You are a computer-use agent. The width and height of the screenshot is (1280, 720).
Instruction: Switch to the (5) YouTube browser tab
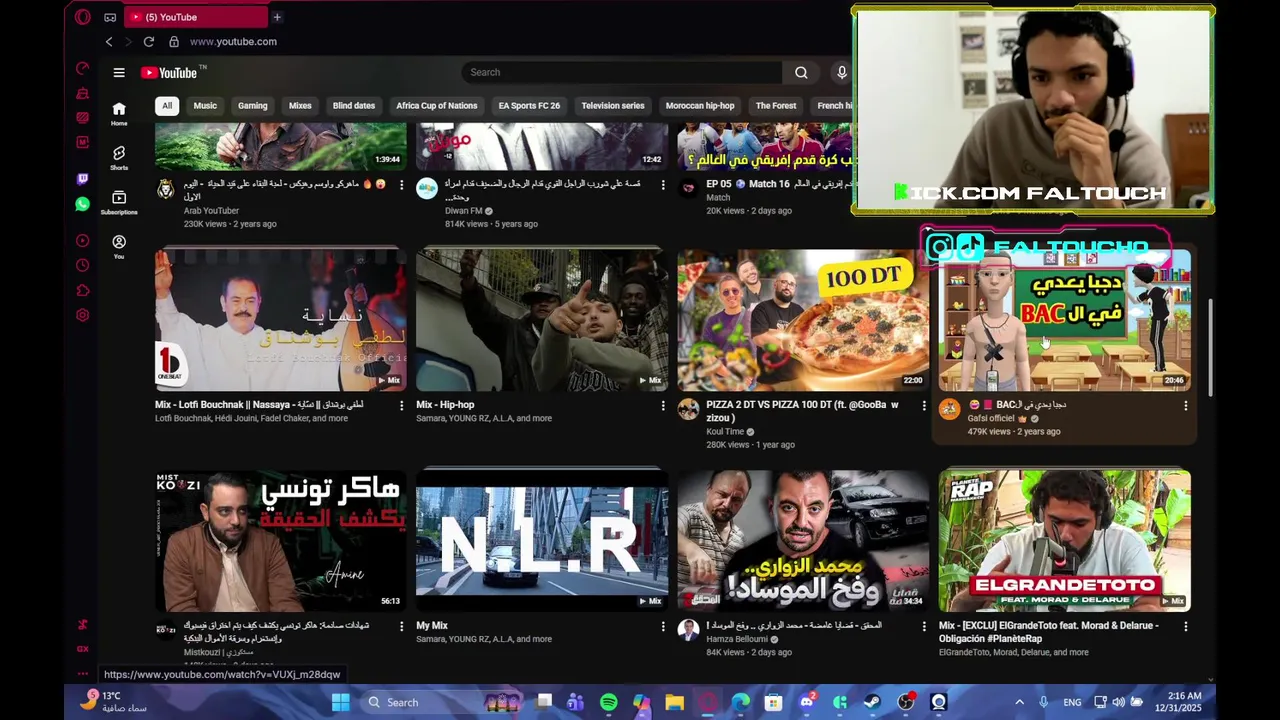point(196,17)
